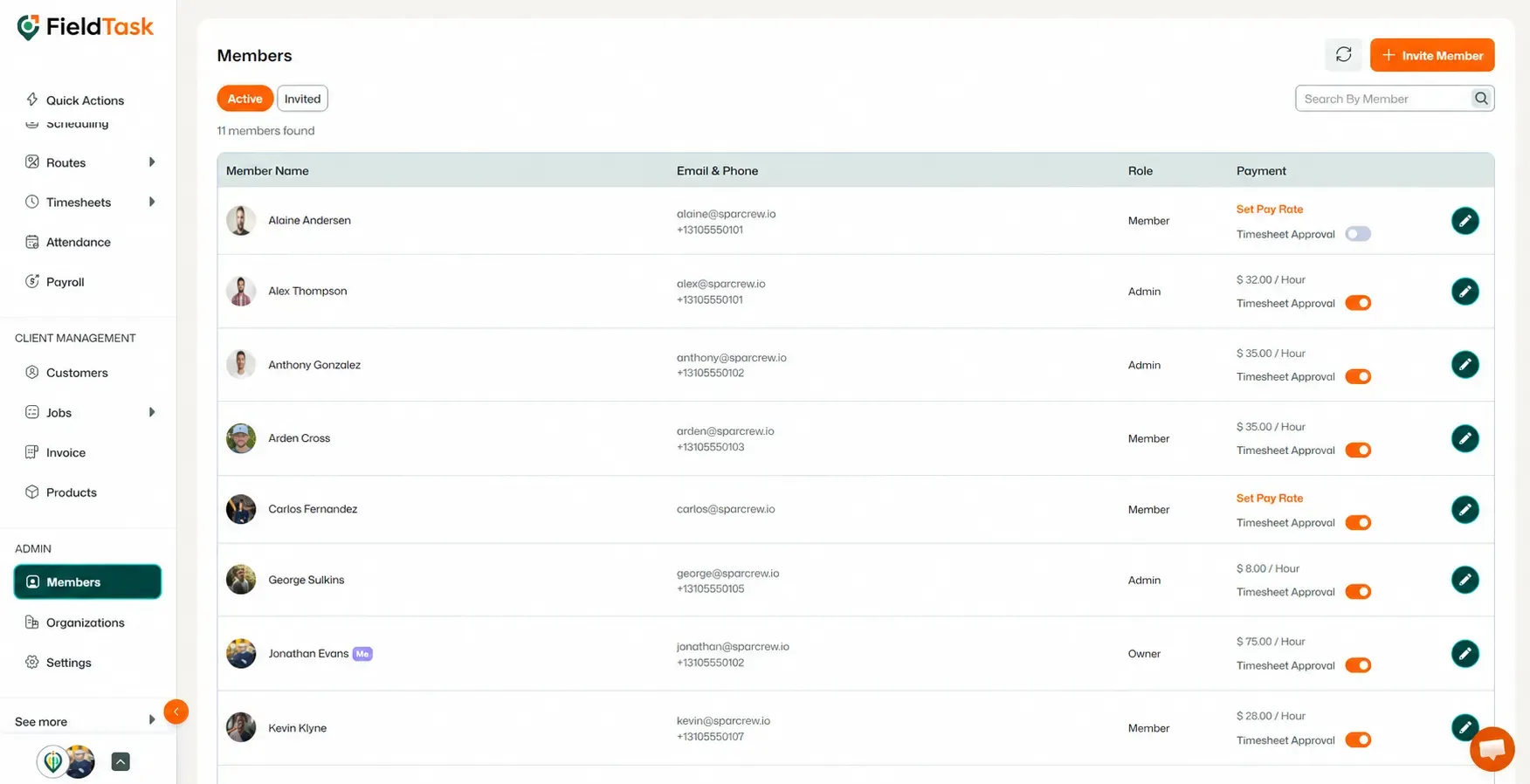Click Set Pay Rate for Alaine Andersen
This screenshot has height=784, width=1530.
click(1270, 210)
